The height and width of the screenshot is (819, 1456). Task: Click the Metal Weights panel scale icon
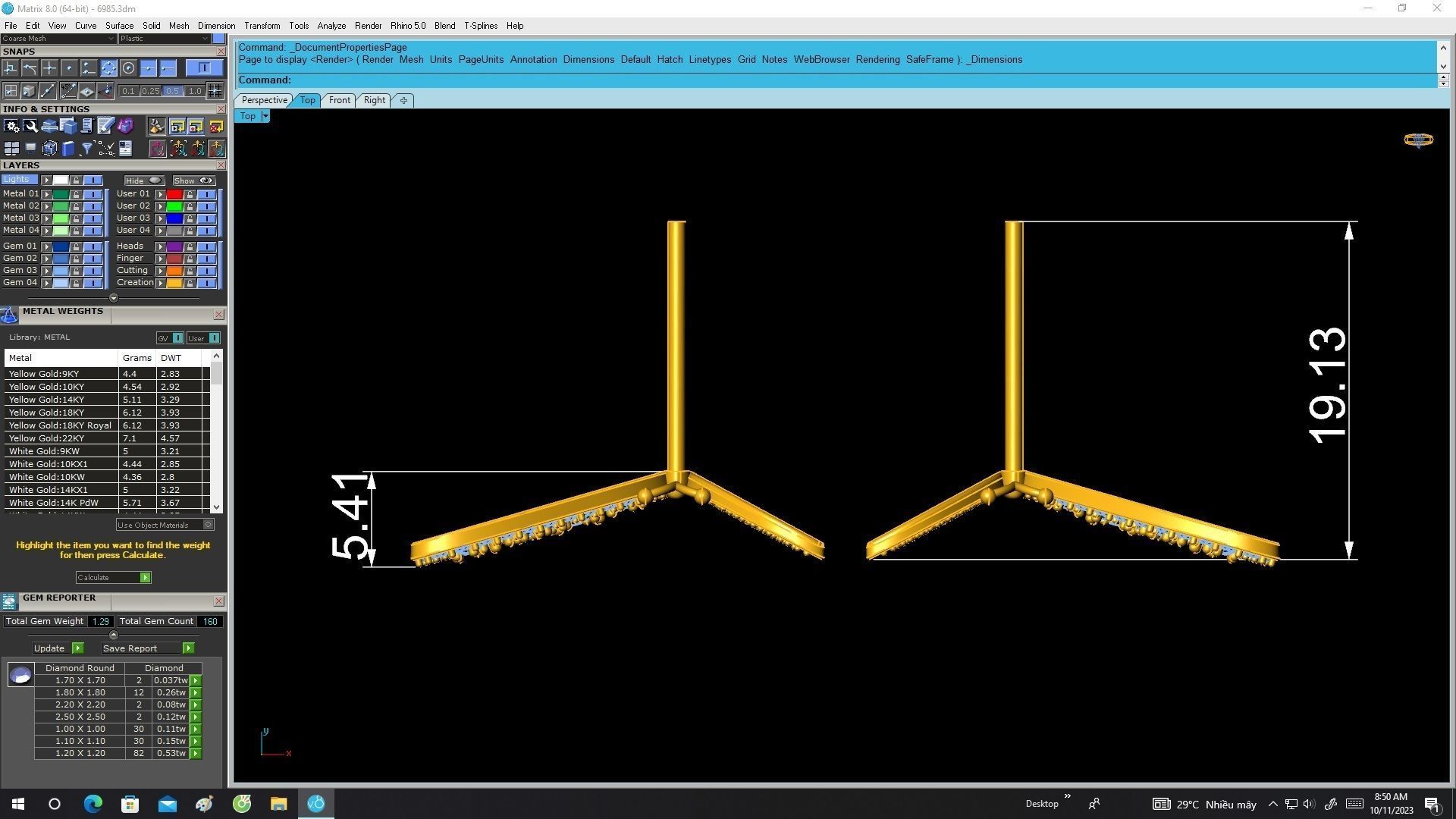click(x=9, y=315)
